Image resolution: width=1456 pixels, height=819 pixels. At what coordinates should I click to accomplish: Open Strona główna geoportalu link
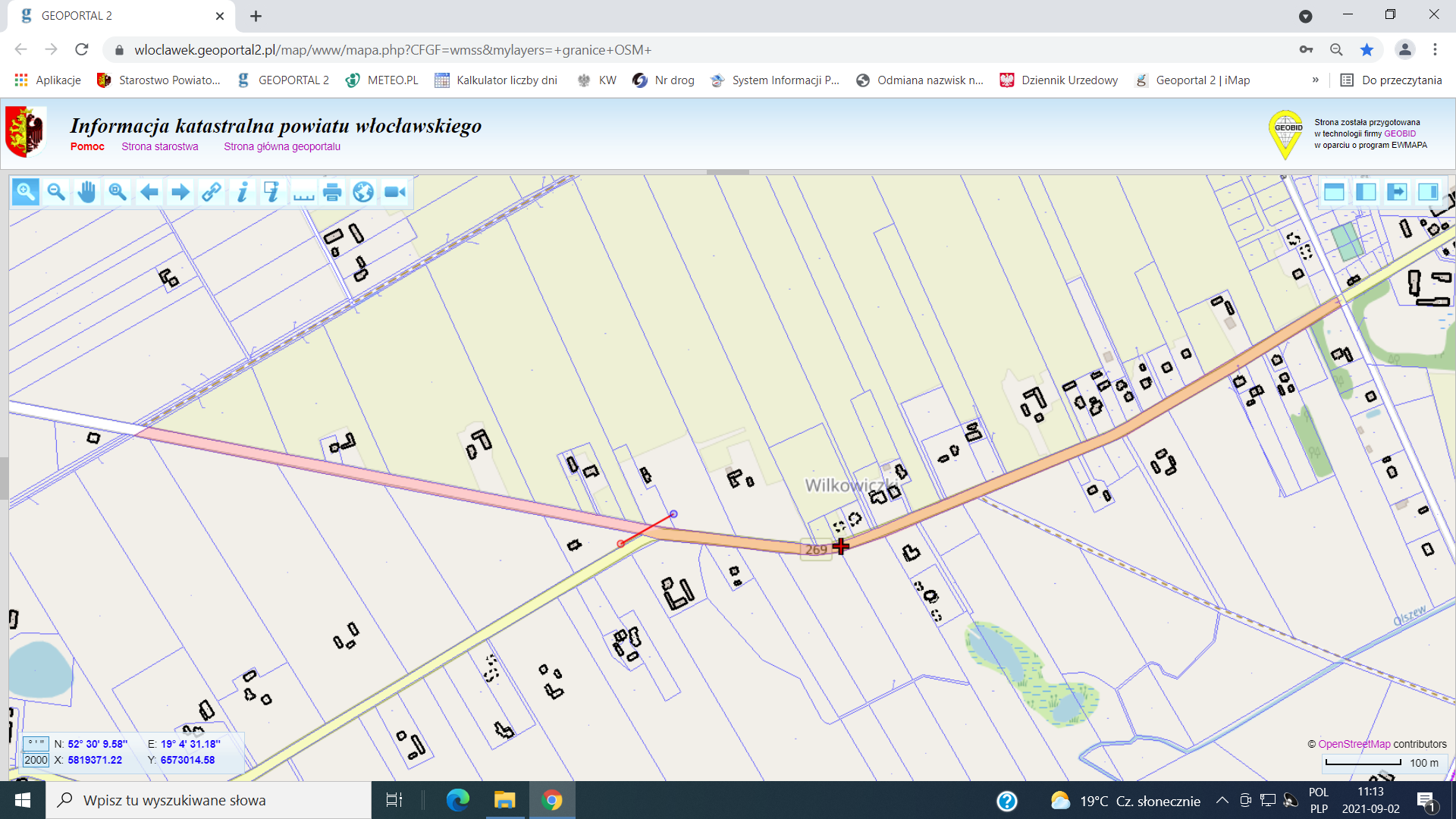pyautogui.click(x=281, y=146)
